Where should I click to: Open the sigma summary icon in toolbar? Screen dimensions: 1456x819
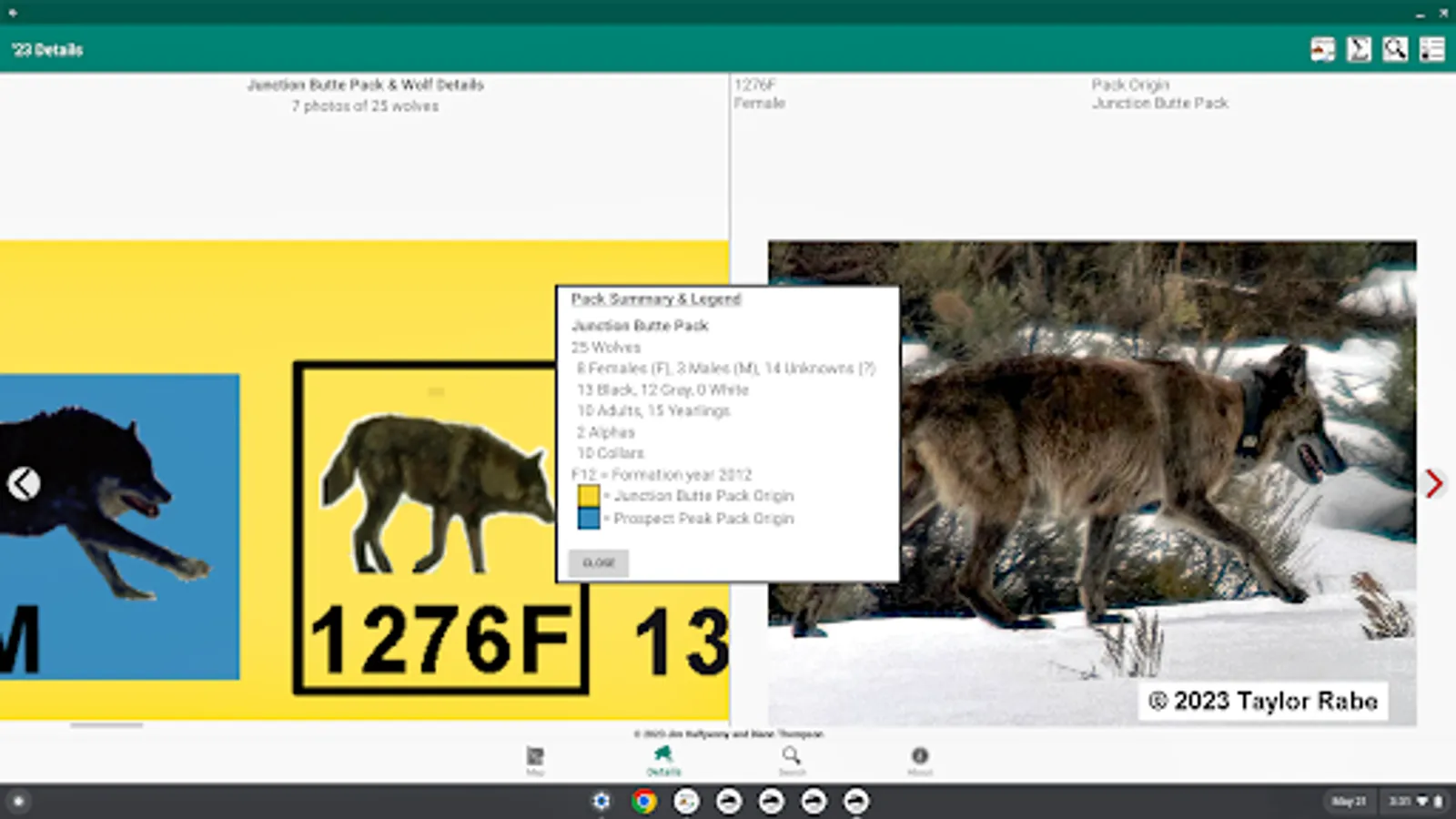(1359, 49)
